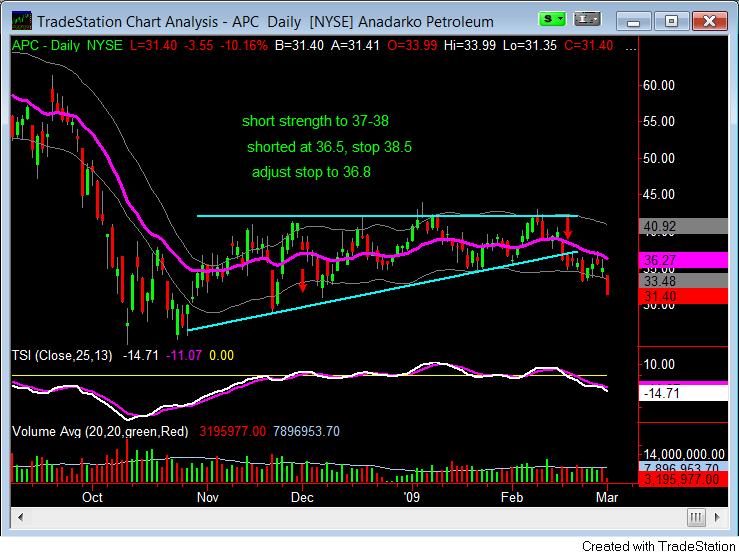The height and width of the screenshot is (554, 739).
Task: Click the 'B=31.40' bid value
Action: [299, 46]
